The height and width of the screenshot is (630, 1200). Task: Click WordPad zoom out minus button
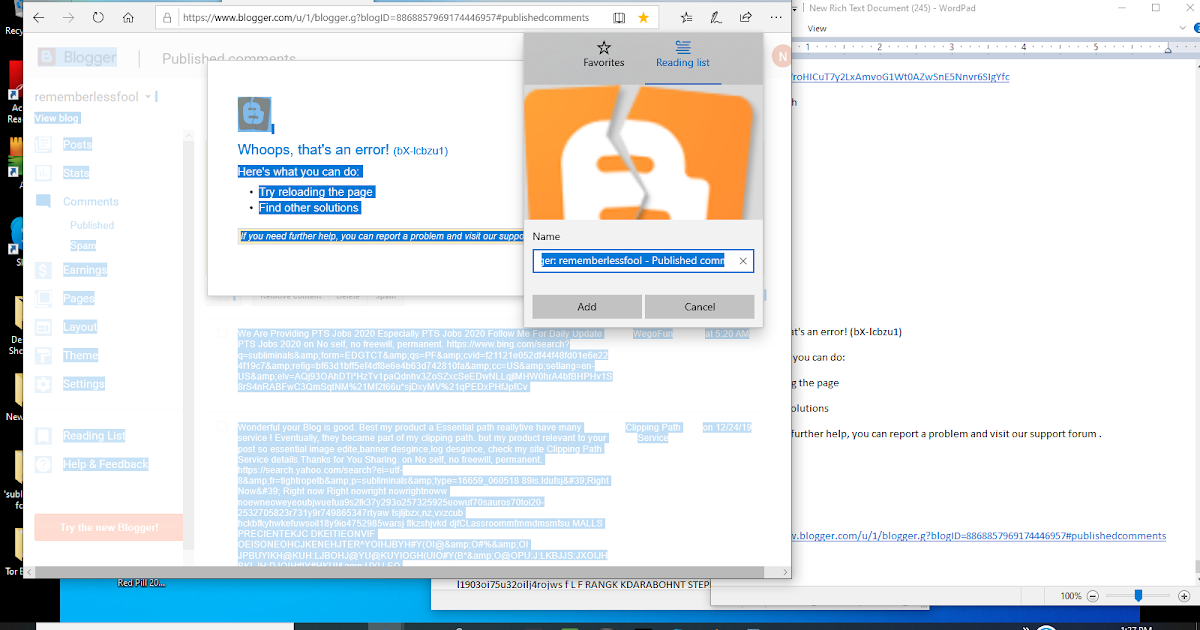[x=1092, y=596]
